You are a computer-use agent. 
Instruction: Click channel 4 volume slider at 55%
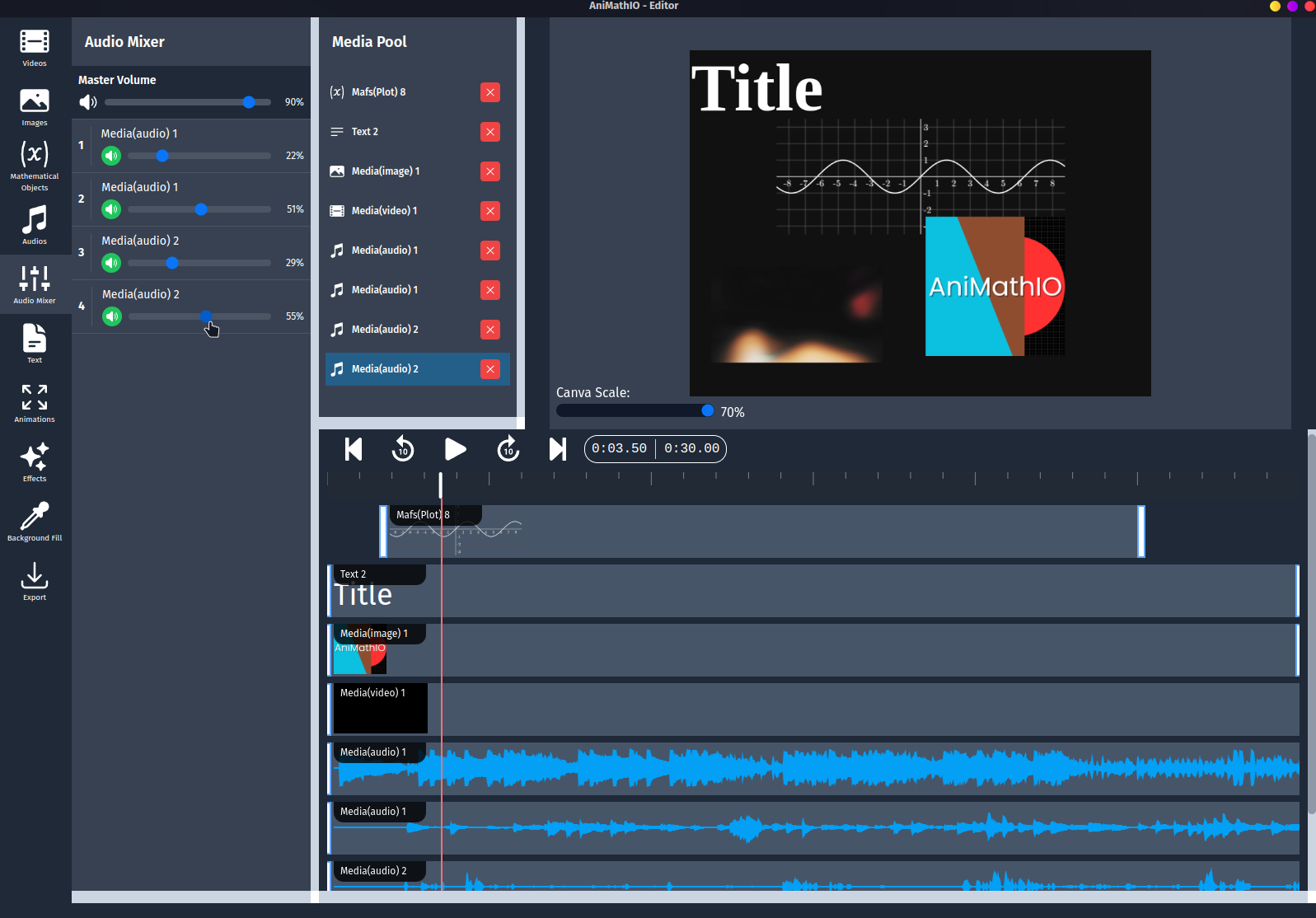tap(206, 316)
